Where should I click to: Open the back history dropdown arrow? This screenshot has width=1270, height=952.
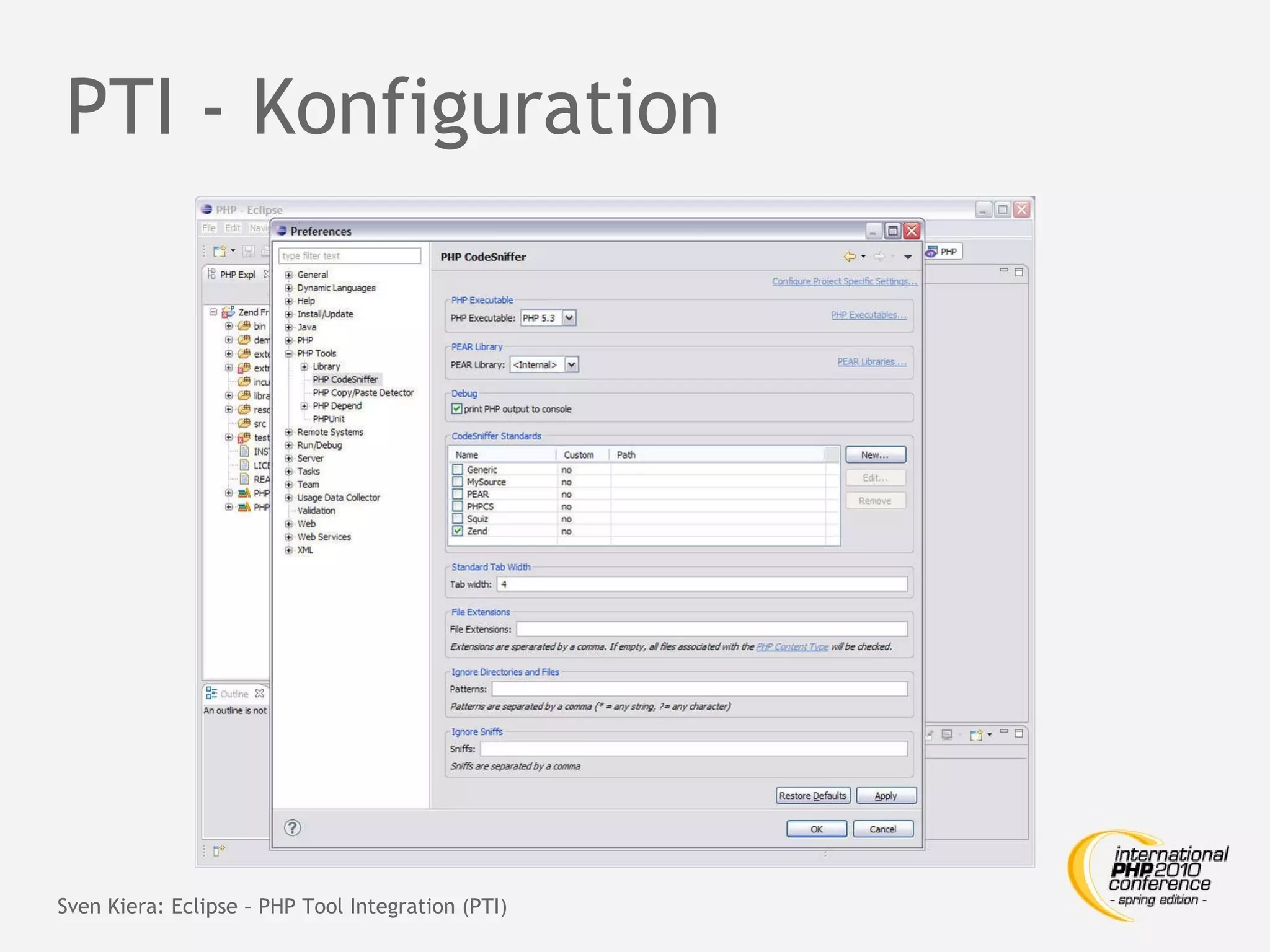(863, 256)
